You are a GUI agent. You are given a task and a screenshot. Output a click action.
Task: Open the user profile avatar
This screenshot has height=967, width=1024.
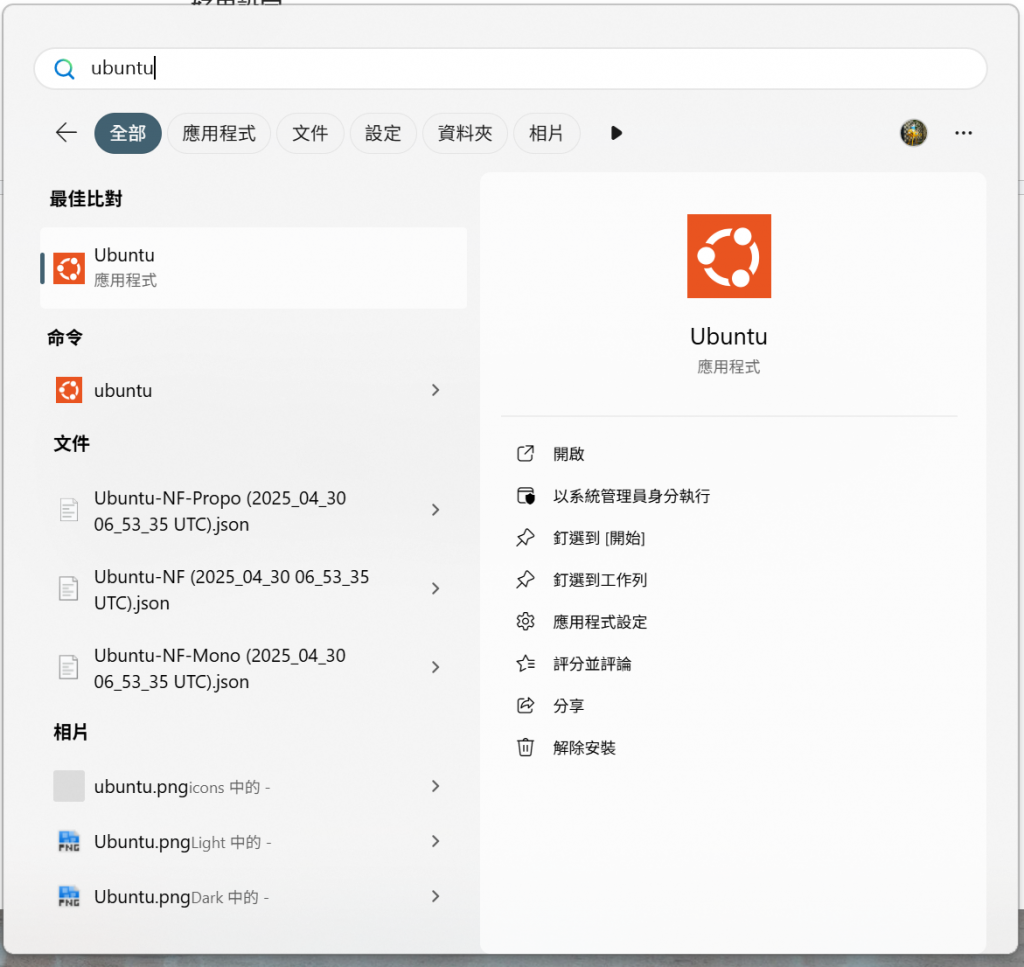914,133
